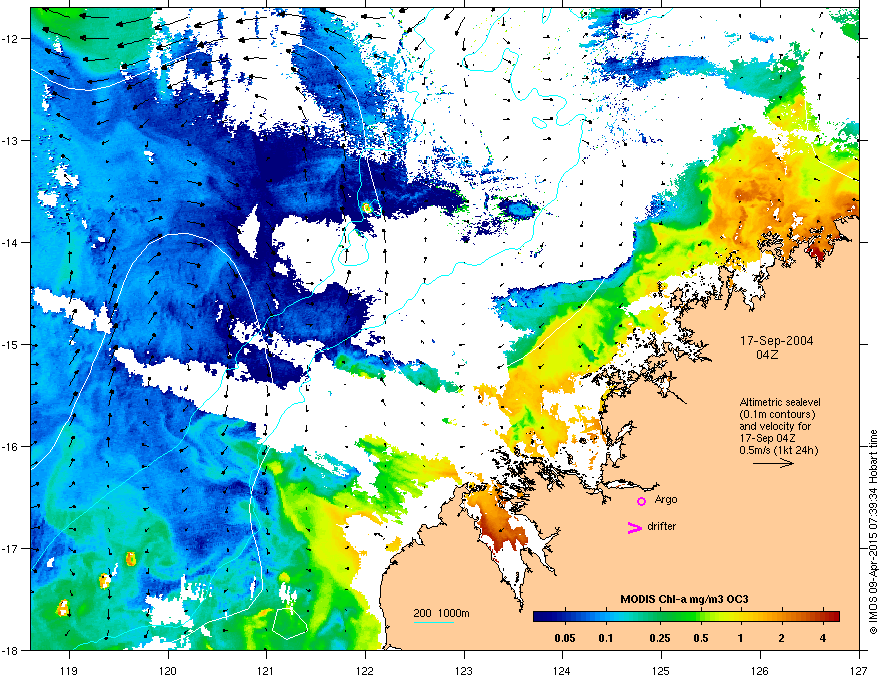Click the 124 longitude axis label
Viewport: 880px width, 680px height.
(563, 670)
